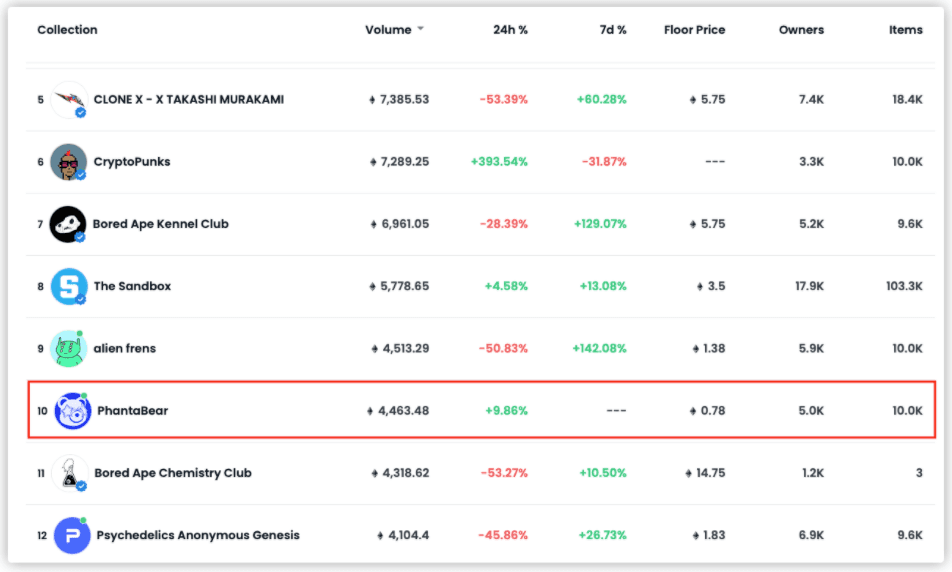Viewport: 952px width, 572px height.
Task: Open CLONE X - X TAKASHI MURAKAMI collection
Action: 188,100
